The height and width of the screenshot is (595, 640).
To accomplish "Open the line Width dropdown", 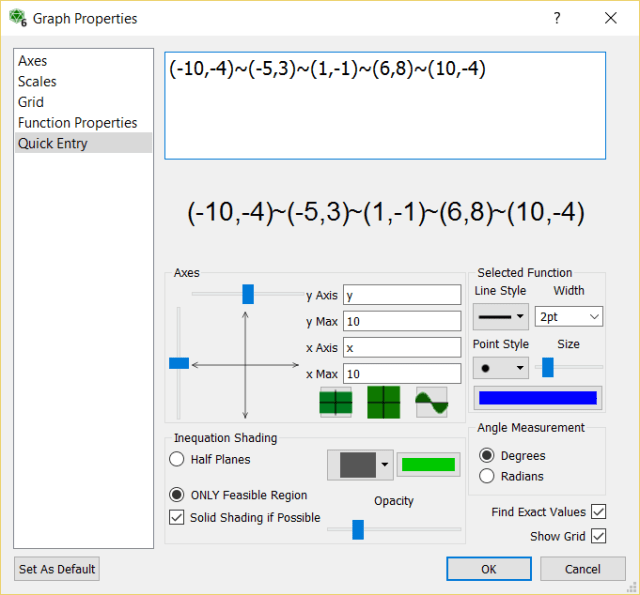I will [569, 317].
